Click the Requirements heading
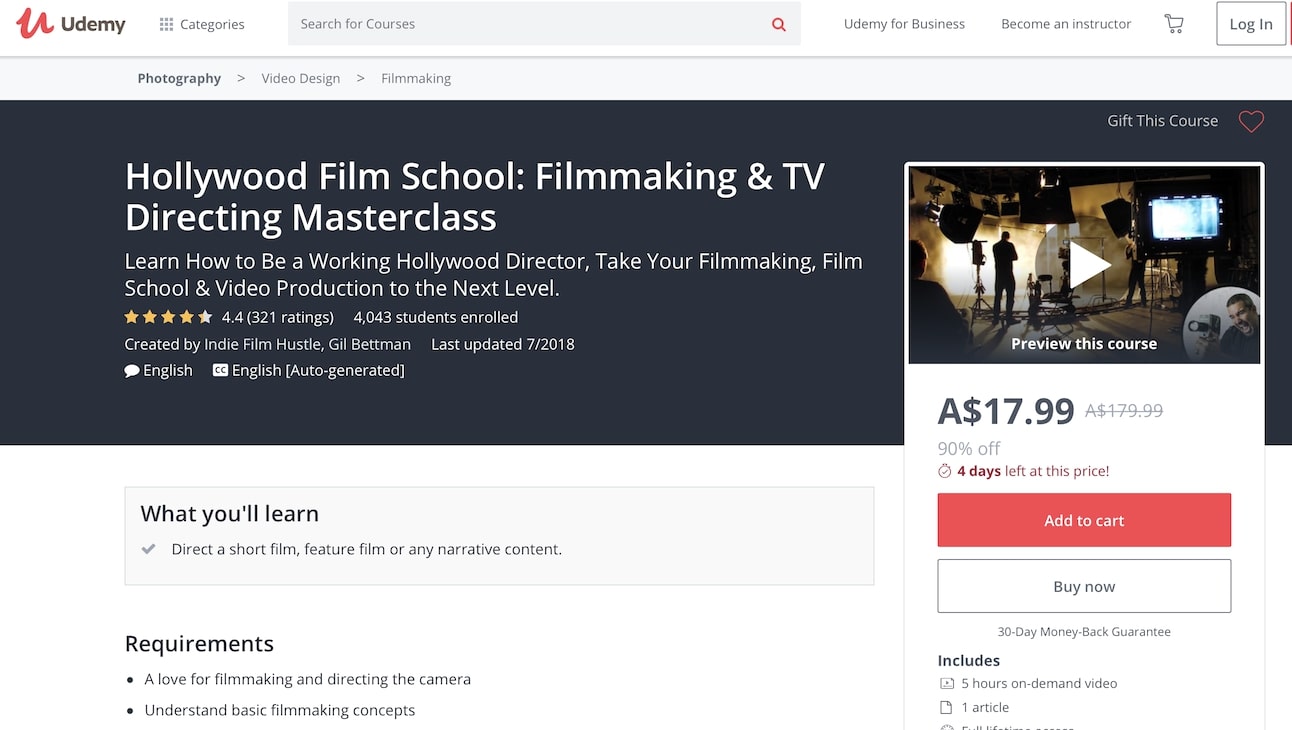Screen dimensions: 1292x730 click(x=199, y=643)
